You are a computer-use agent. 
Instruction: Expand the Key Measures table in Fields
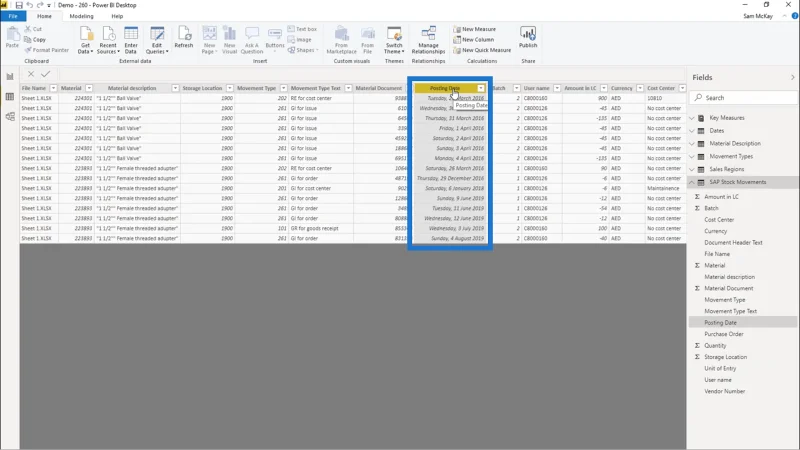692,118
